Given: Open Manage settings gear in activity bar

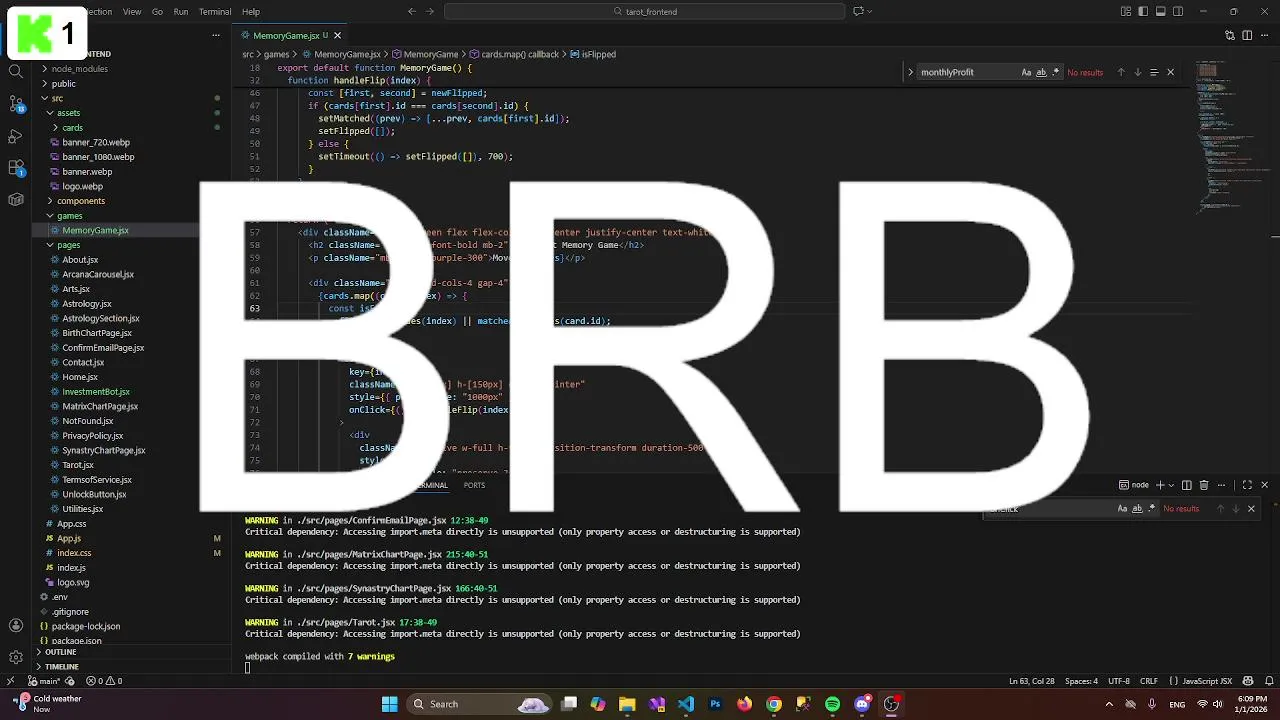Looking at the screenshot, I should (x=16, y=657).
